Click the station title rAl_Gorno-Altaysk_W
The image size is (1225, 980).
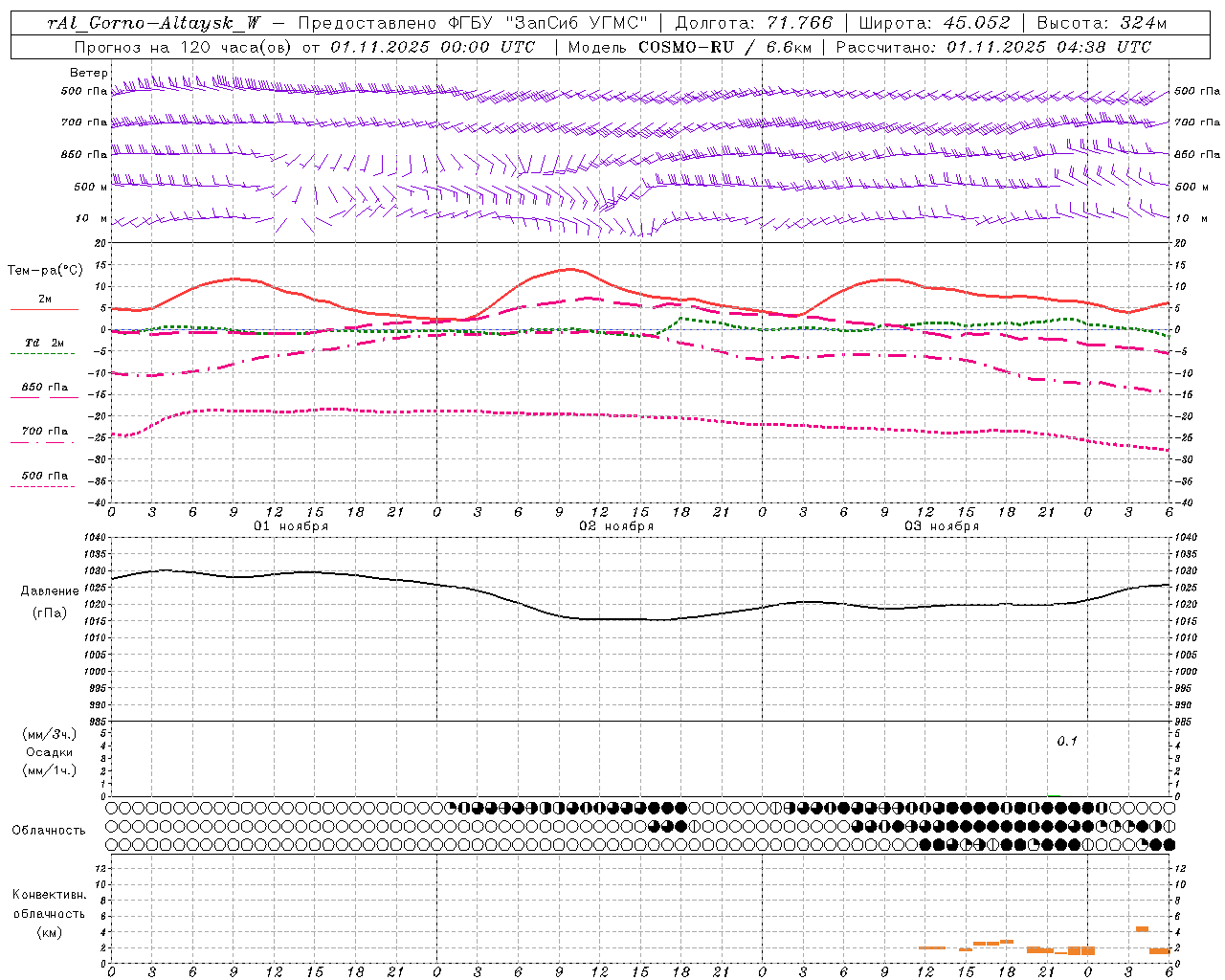click(155, 23)
